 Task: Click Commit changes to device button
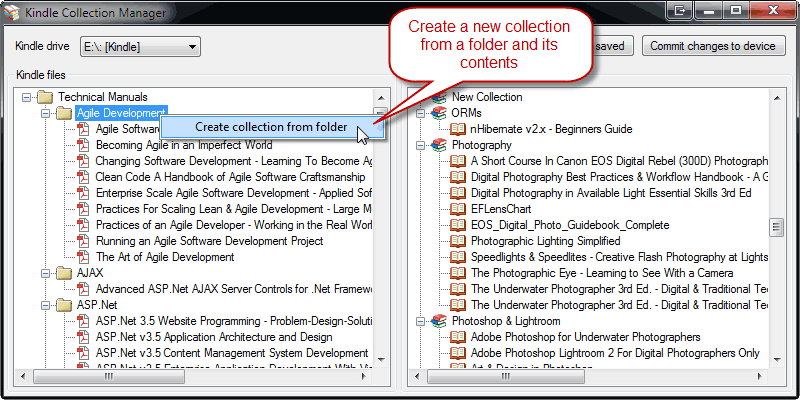pyautogui.click(x=713, y=46)
